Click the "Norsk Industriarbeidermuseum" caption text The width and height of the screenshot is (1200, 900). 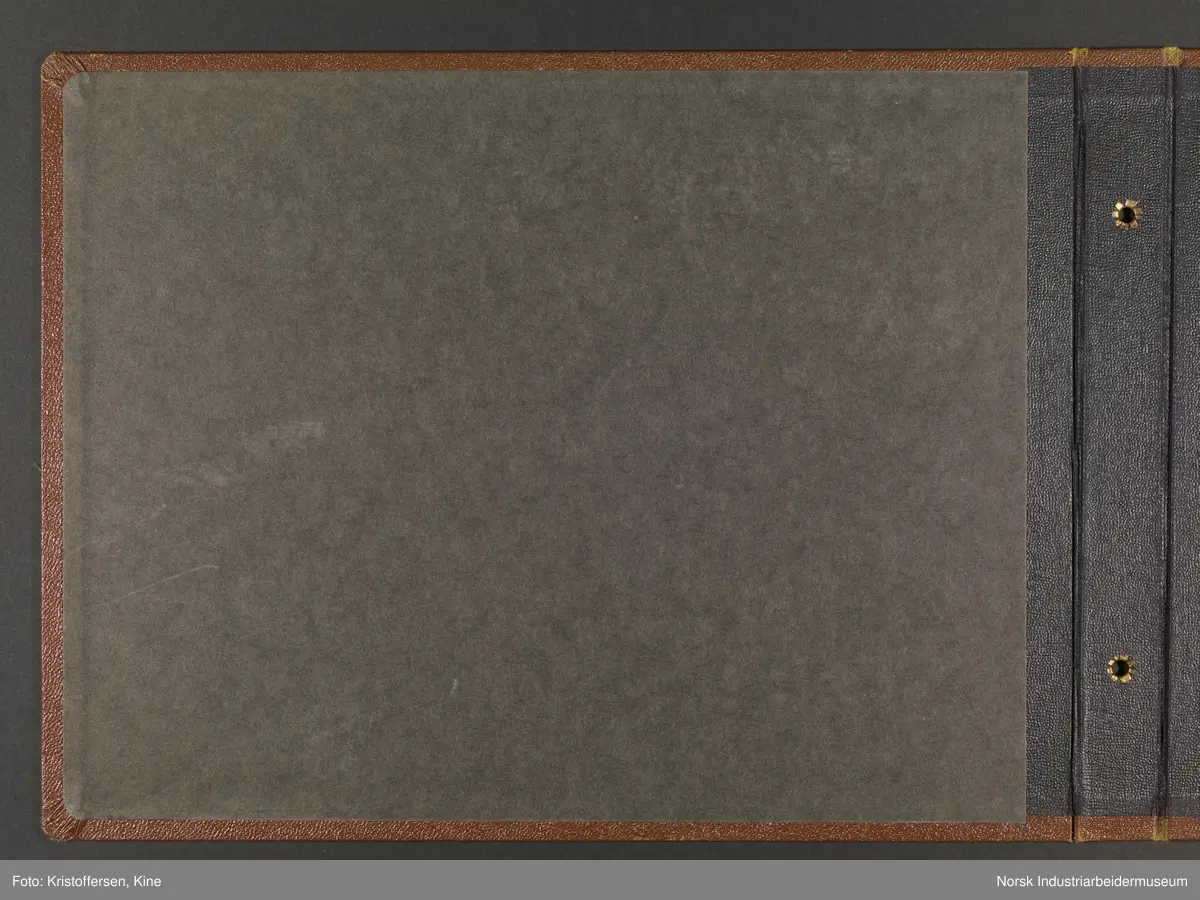(1092, 881)
